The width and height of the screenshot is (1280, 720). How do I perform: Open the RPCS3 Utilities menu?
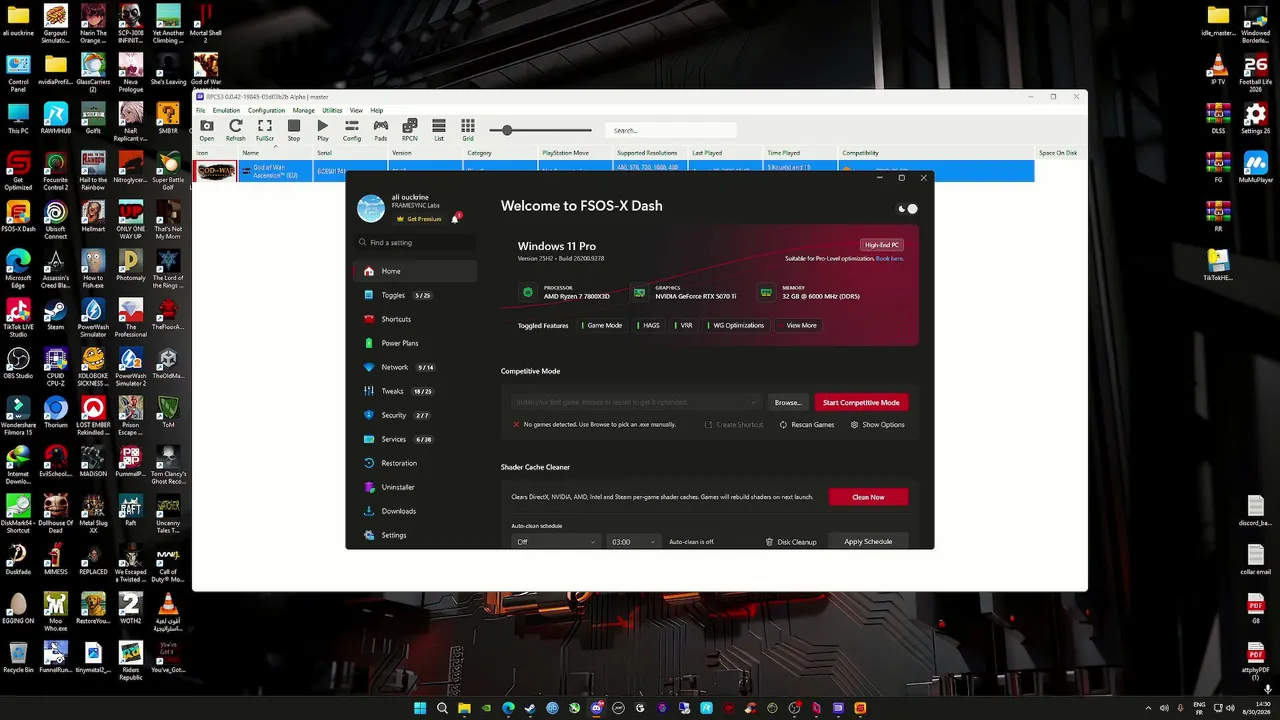[x=332, y=110]
